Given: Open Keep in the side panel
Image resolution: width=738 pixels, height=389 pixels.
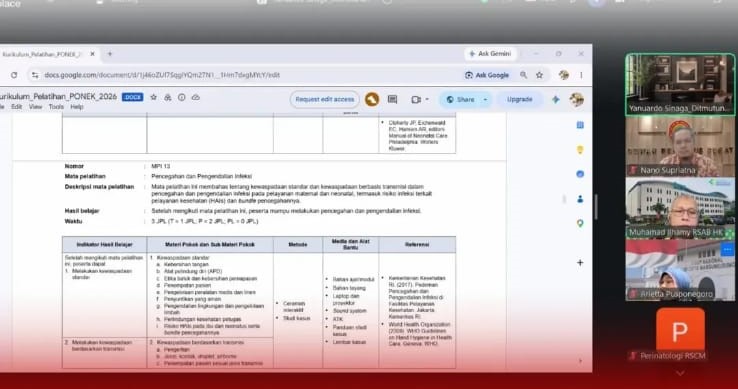Looking at the screenshot, I should point(580,150).
